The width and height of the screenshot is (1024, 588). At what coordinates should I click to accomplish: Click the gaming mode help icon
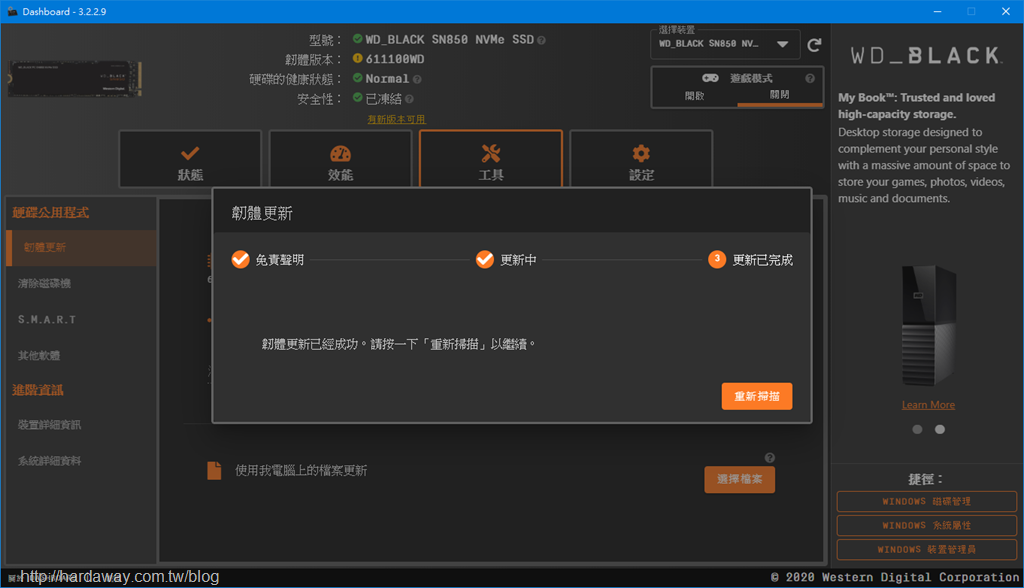point(810,78)
